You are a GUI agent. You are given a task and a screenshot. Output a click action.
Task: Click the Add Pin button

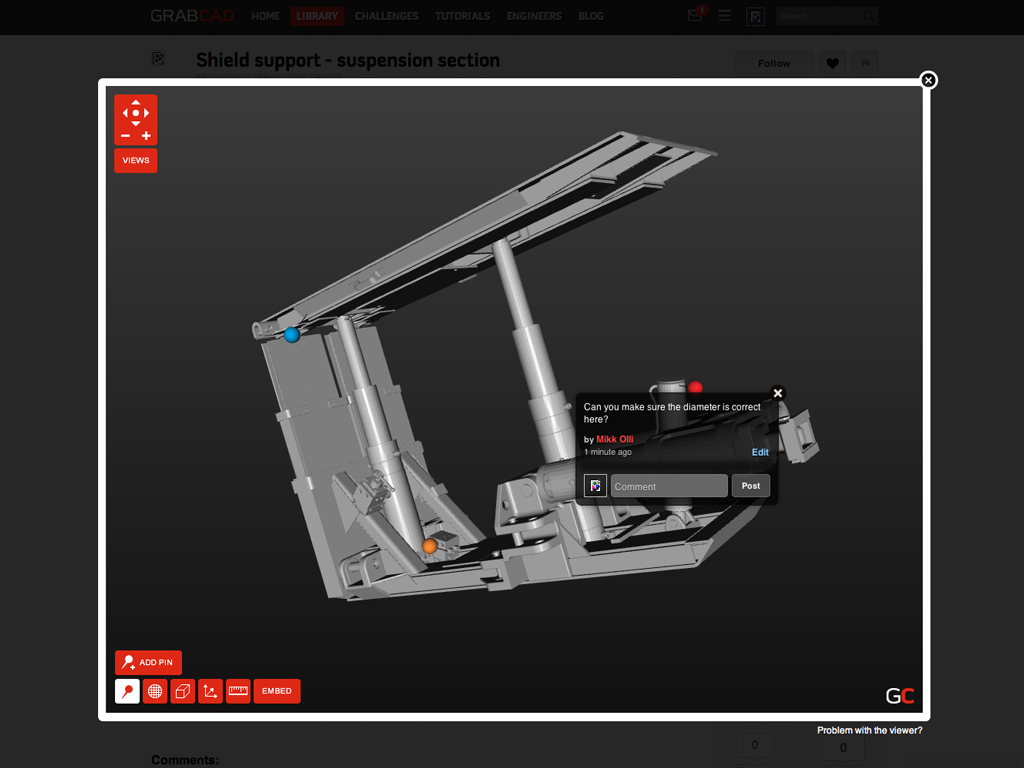tap(148, 662)
